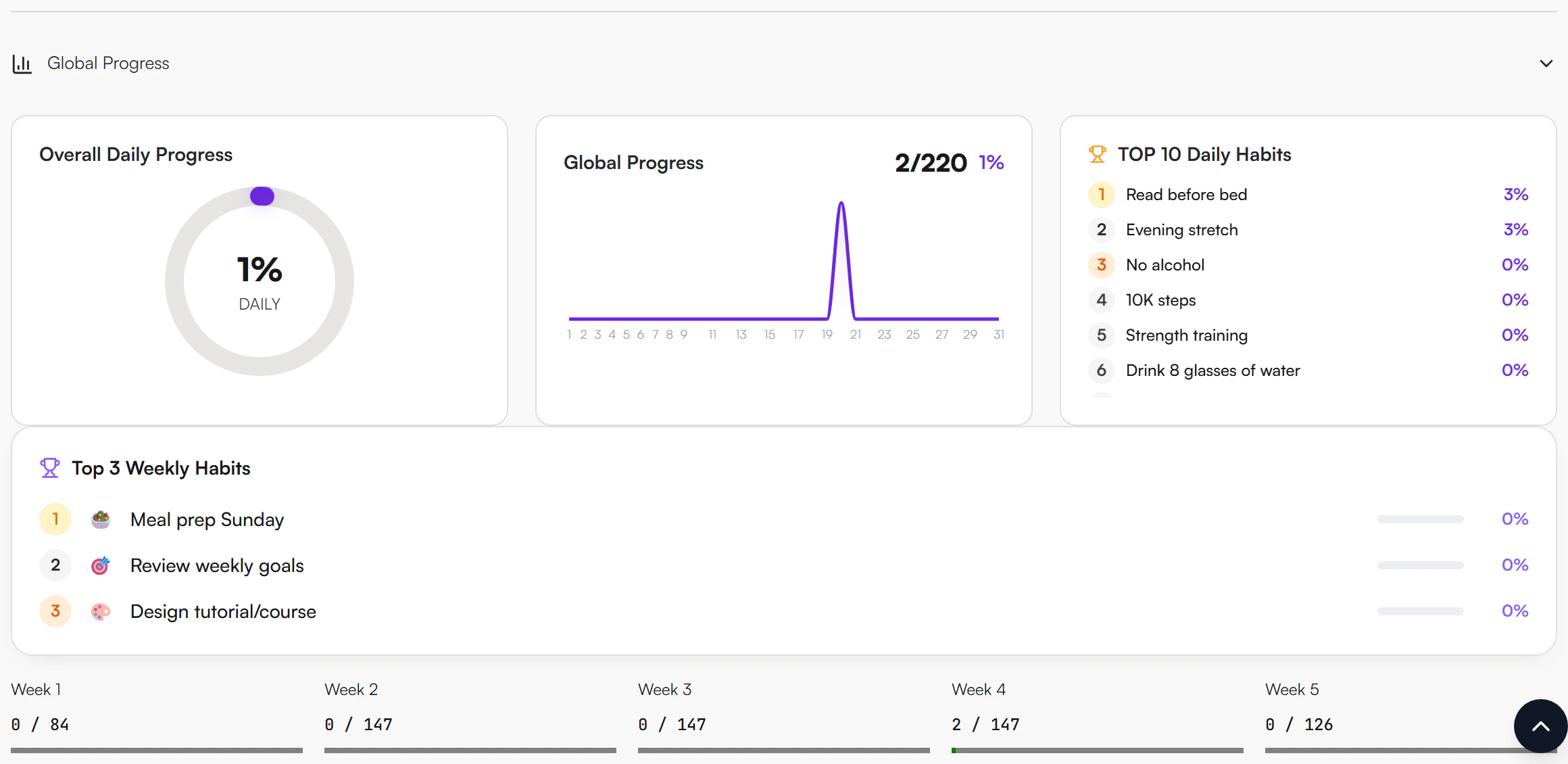Screen dimensions: 1568x764
Task: Click the Design tutorial/course palette icon
Action: click(x=101, y=611)
